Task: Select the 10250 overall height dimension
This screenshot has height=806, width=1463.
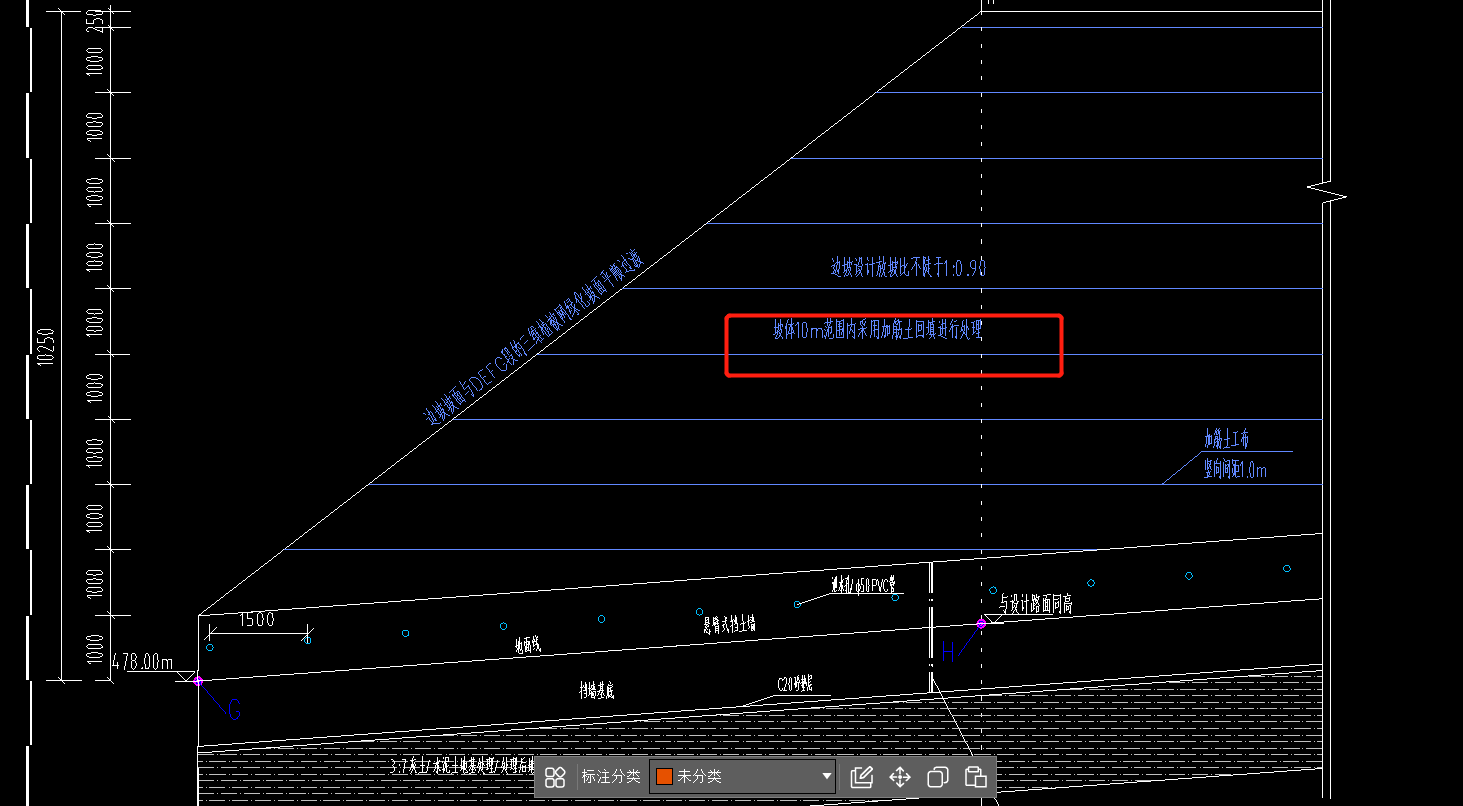Action: [45, 346]
